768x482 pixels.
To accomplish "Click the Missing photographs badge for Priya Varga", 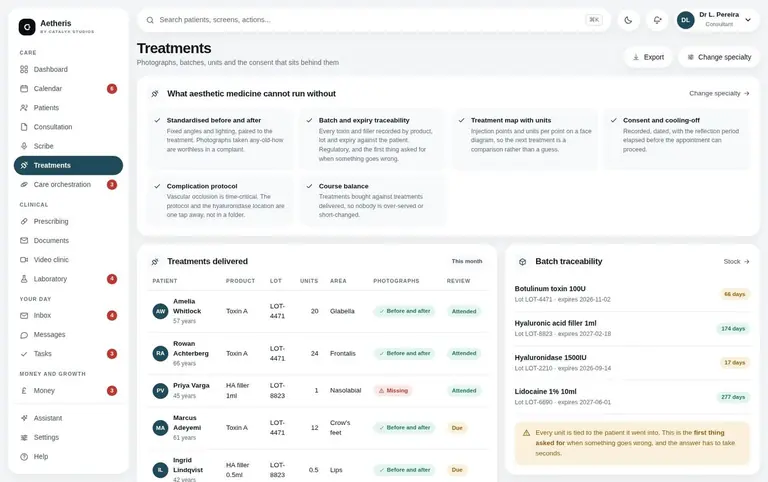I will (x=393, y=390).
